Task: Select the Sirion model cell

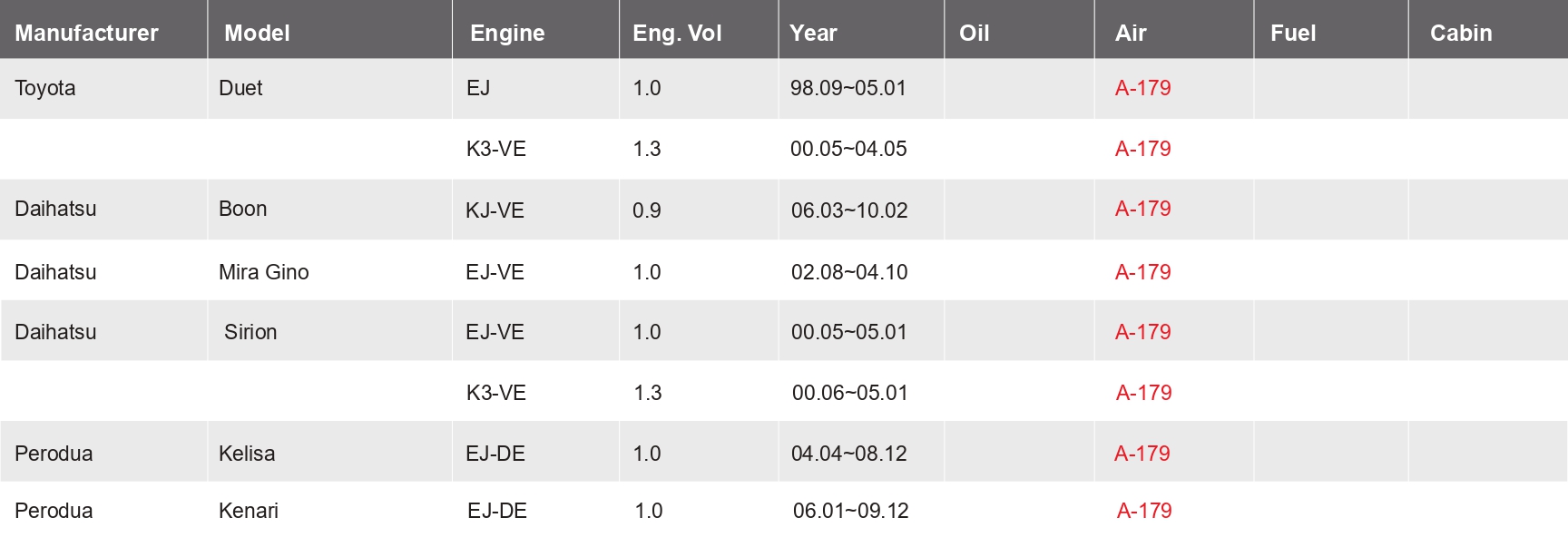Action: tap(250, 332)
